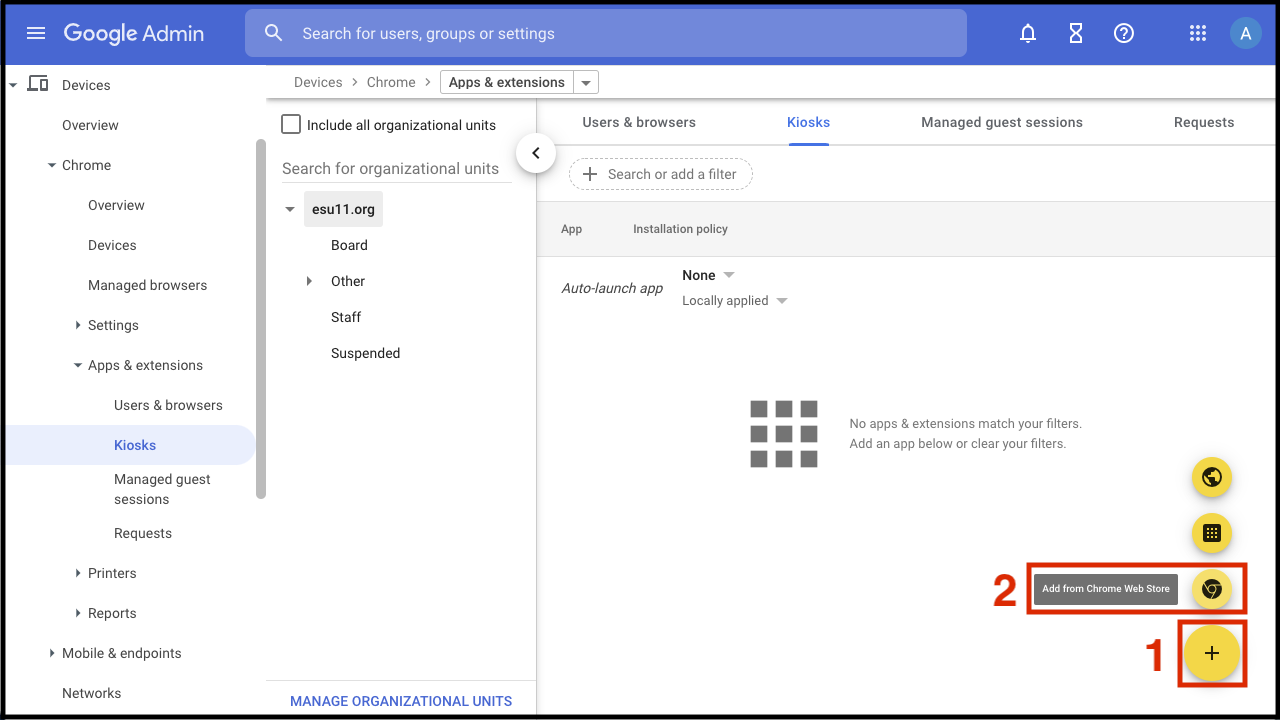Collapse the esu11.org org unit arrow

click(290, 210)
